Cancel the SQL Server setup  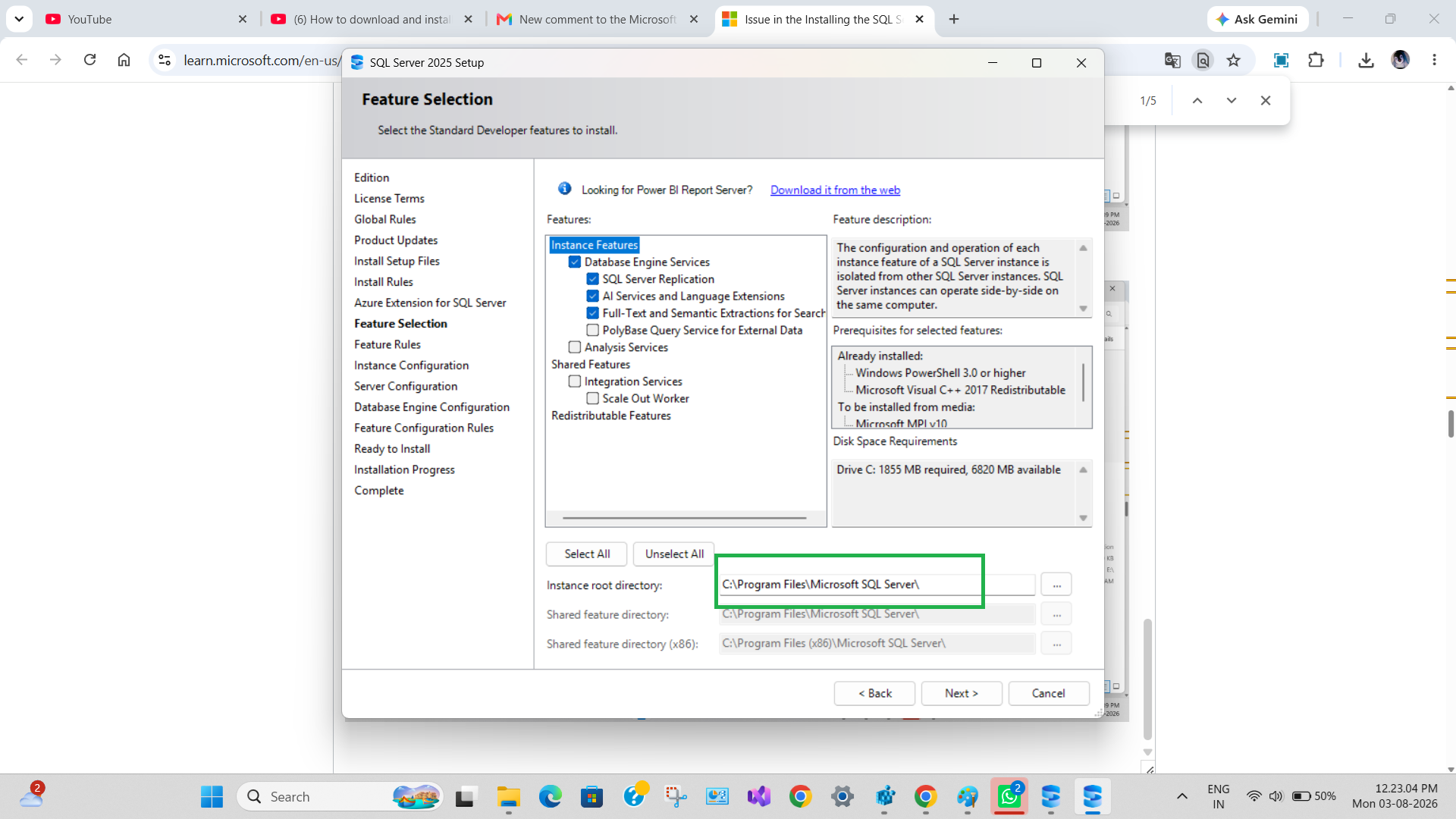tap(1049, 693)
